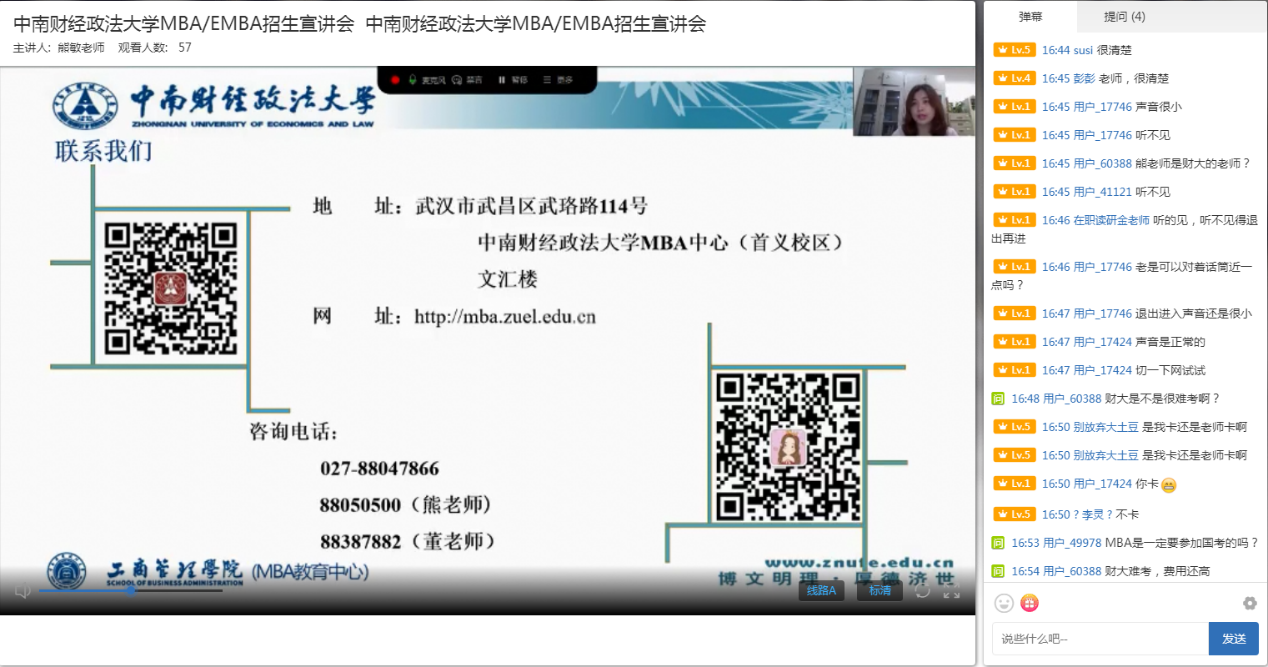Open the 更多 menu in the recording bar
The height and width of the screenshot is (667, 1268).
click(558, 80)
